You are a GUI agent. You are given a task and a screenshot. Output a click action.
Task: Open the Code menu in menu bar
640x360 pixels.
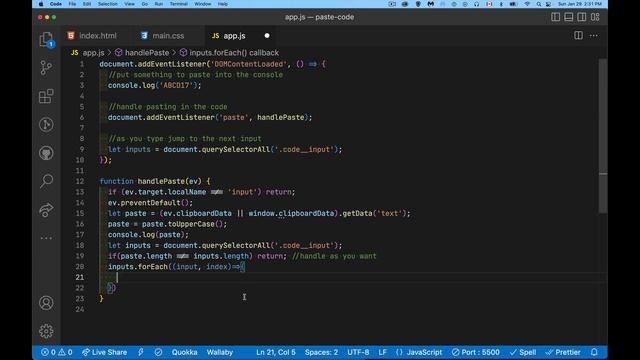tap(56, 4)
